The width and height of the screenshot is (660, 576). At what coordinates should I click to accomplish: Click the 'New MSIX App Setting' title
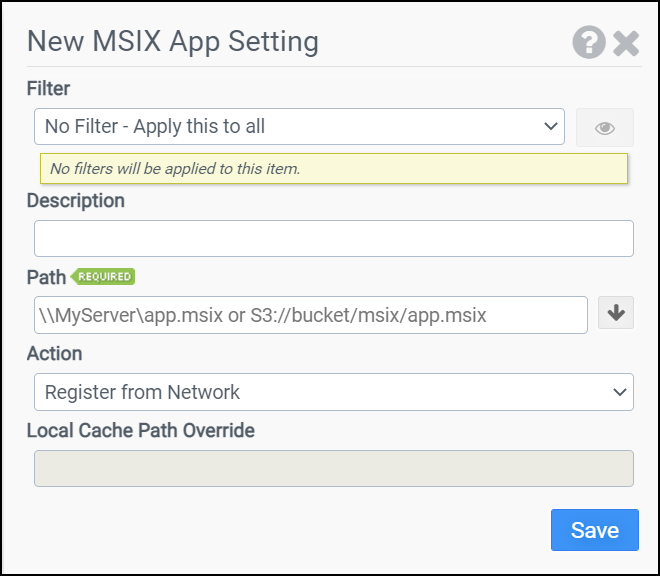[172, 42]
